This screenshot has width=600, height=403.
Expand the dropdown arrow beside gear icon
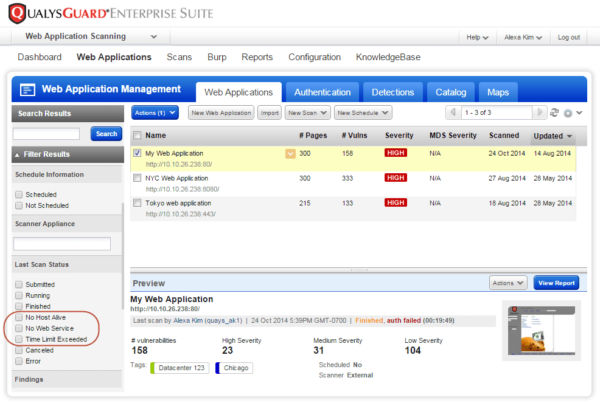pos(579,113)
